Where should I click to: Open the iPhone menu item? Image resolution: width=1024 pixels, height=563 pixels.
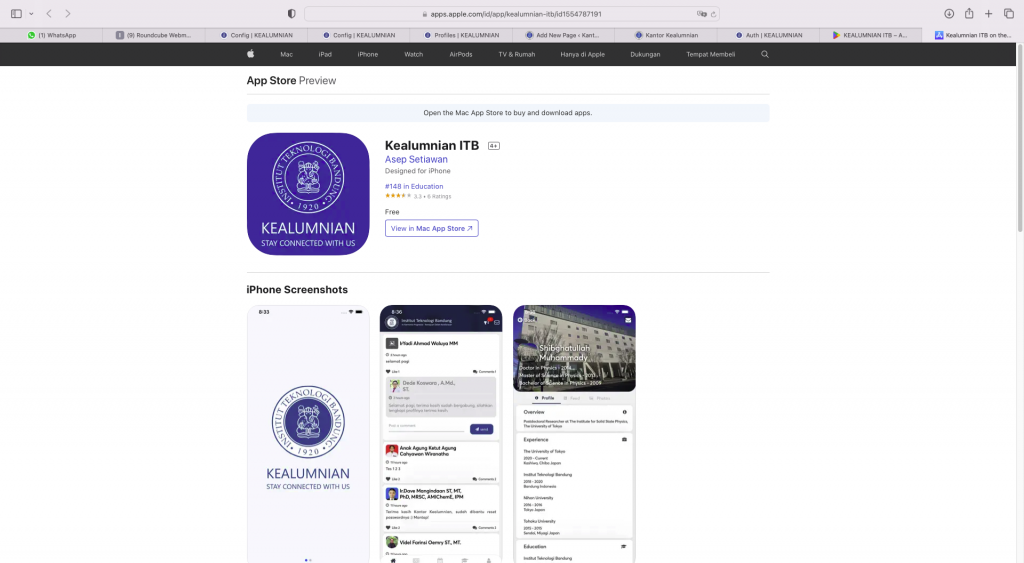(x=368, y=54)
